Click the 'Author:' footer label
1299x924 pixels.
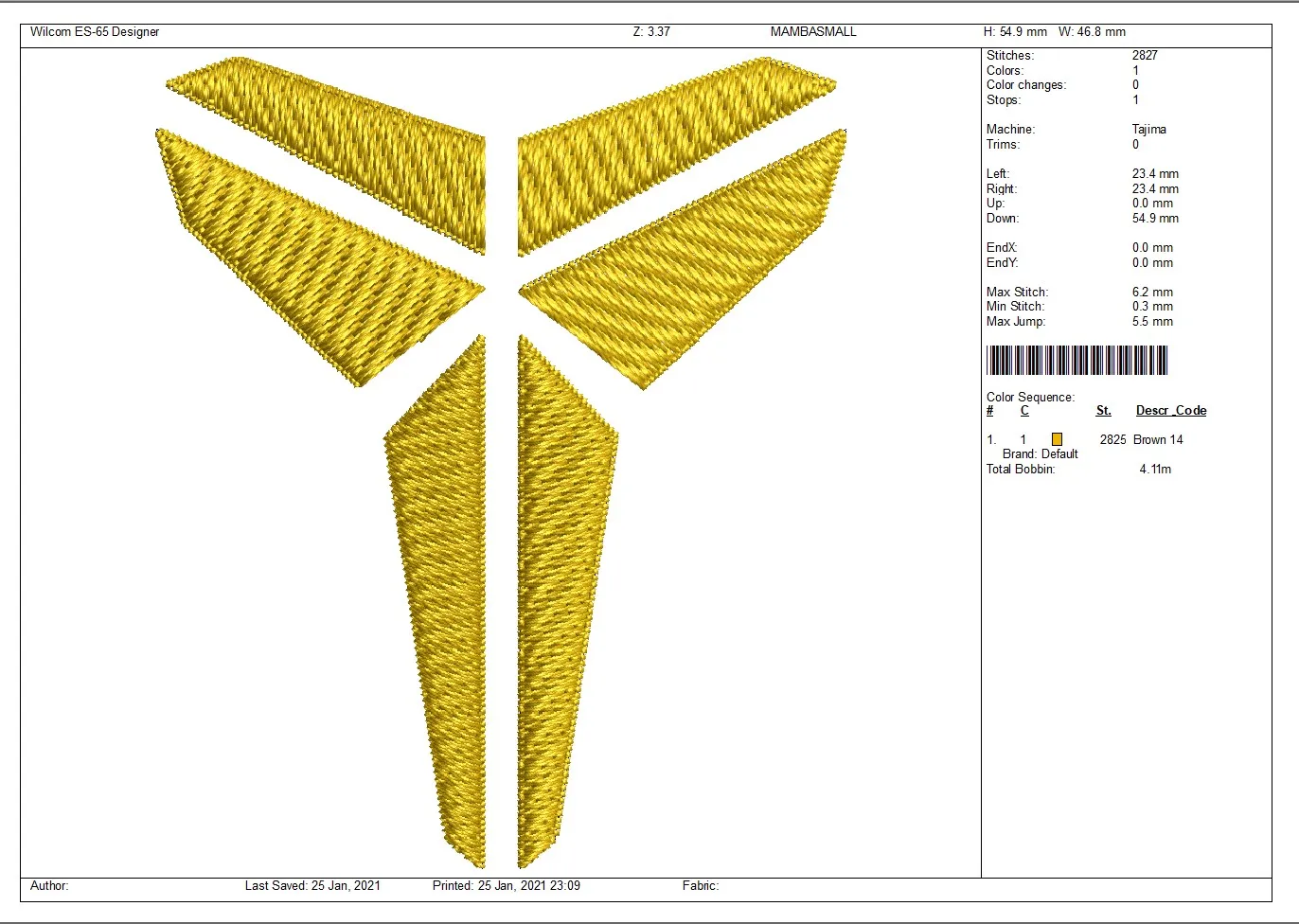tap(49, 885)
